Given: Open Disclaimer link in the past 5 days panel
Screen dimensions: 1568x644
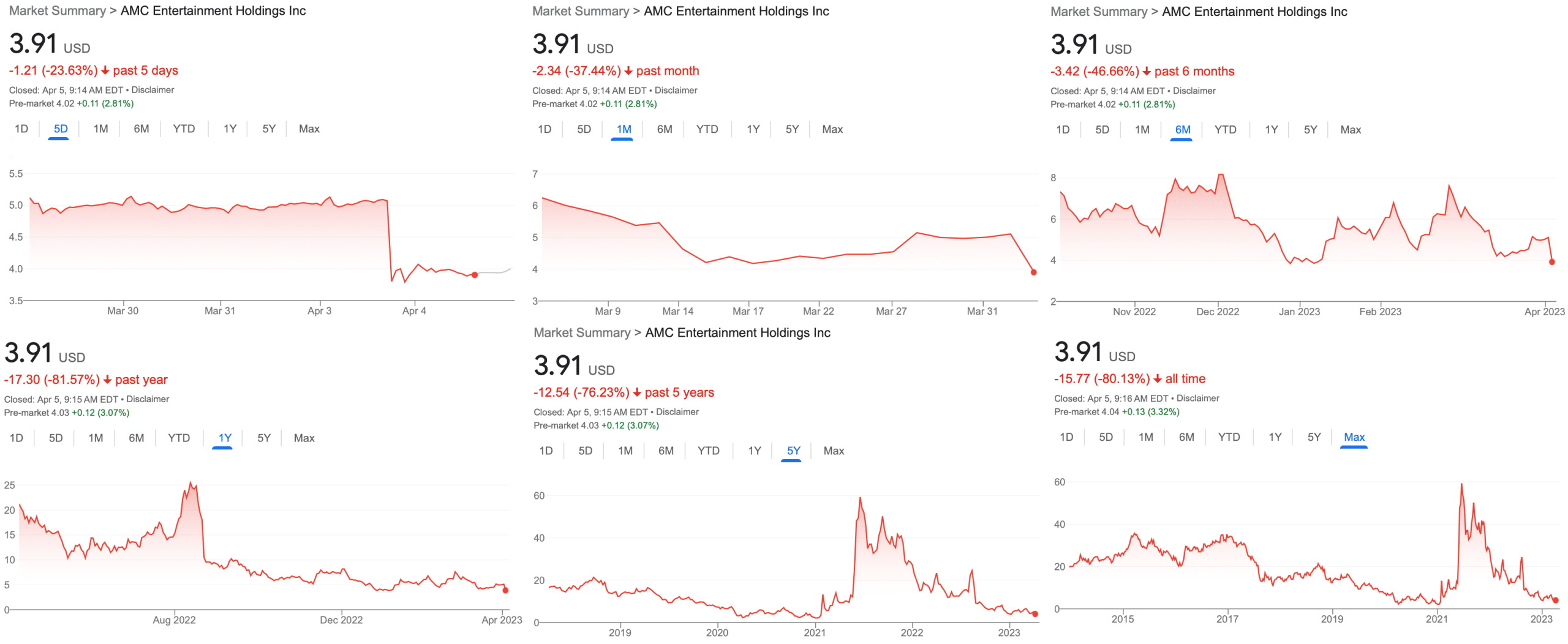Looking at the screenshot, I should click(x=153, y=90).
